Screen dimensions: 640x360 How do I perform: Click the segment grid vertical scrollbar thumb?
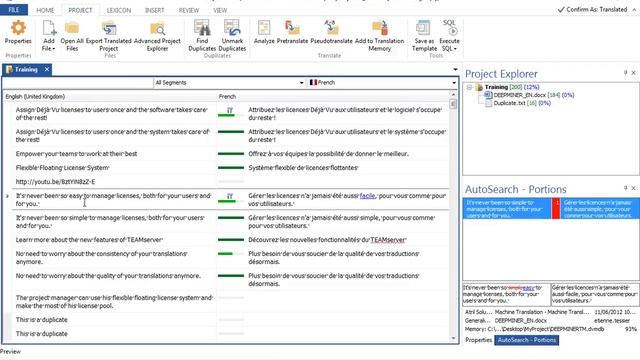(453, 104)
